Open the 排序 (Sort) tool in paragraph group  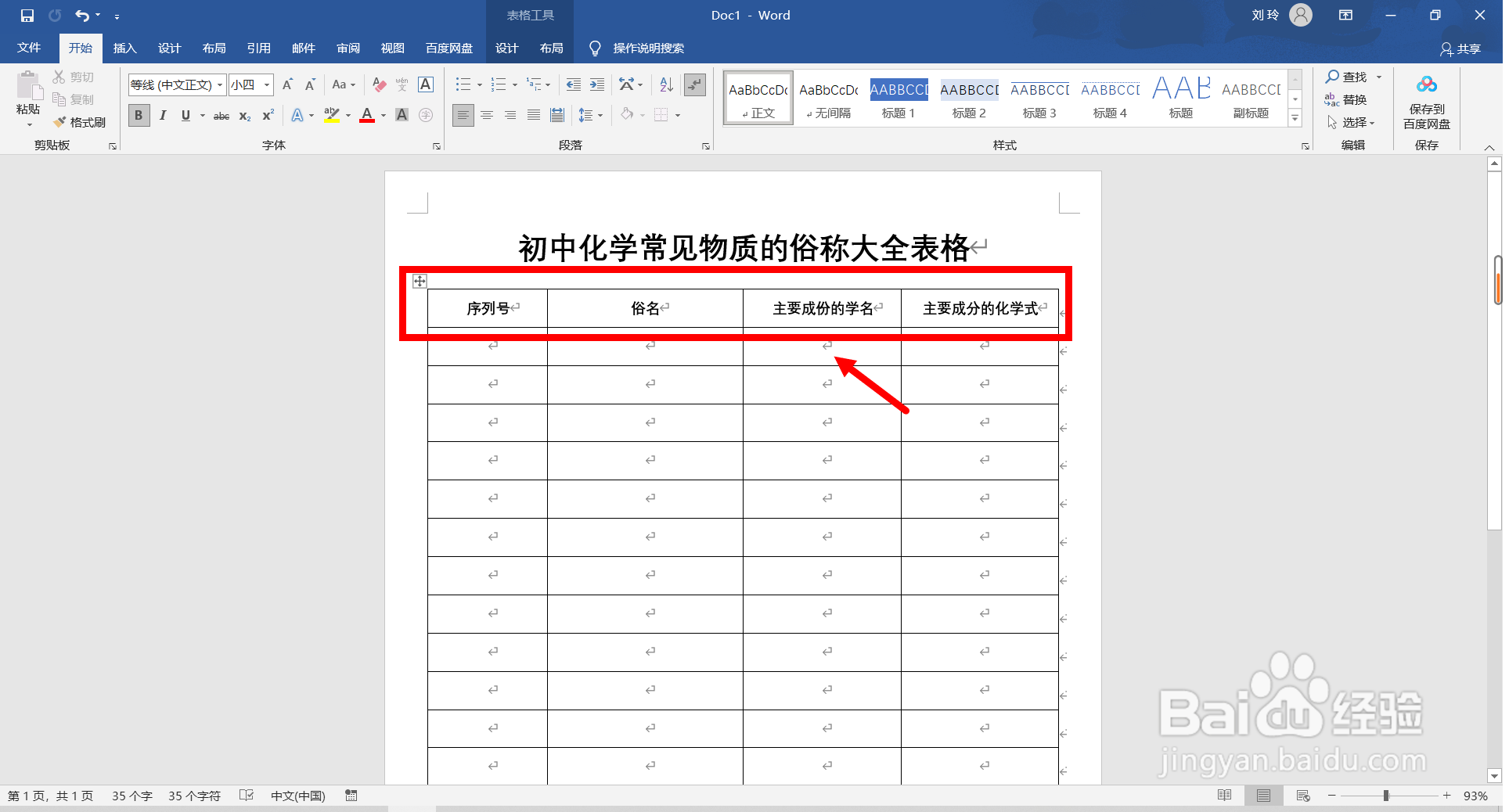[664, 84]
